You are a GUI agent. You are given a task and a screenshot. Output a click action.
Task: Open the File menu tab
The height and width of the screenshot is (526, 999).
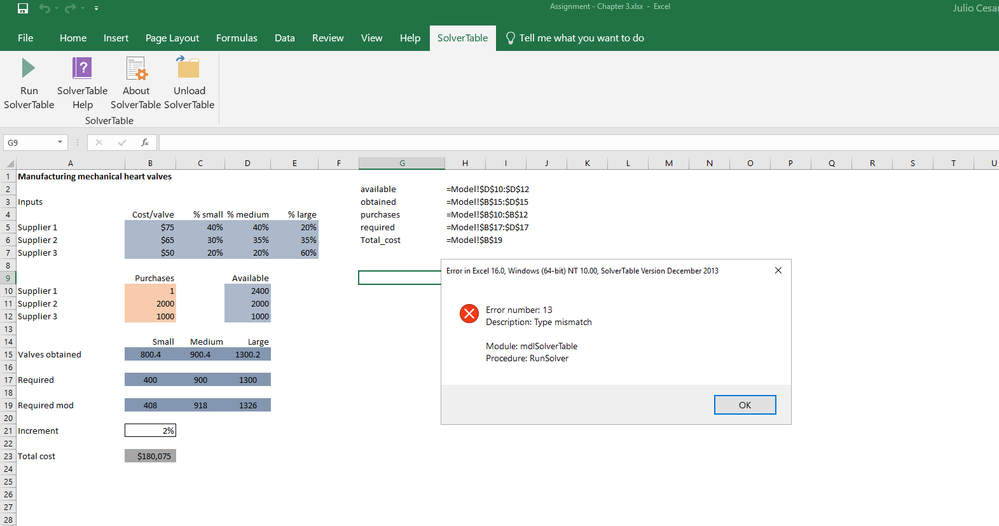tap(26, 38)
